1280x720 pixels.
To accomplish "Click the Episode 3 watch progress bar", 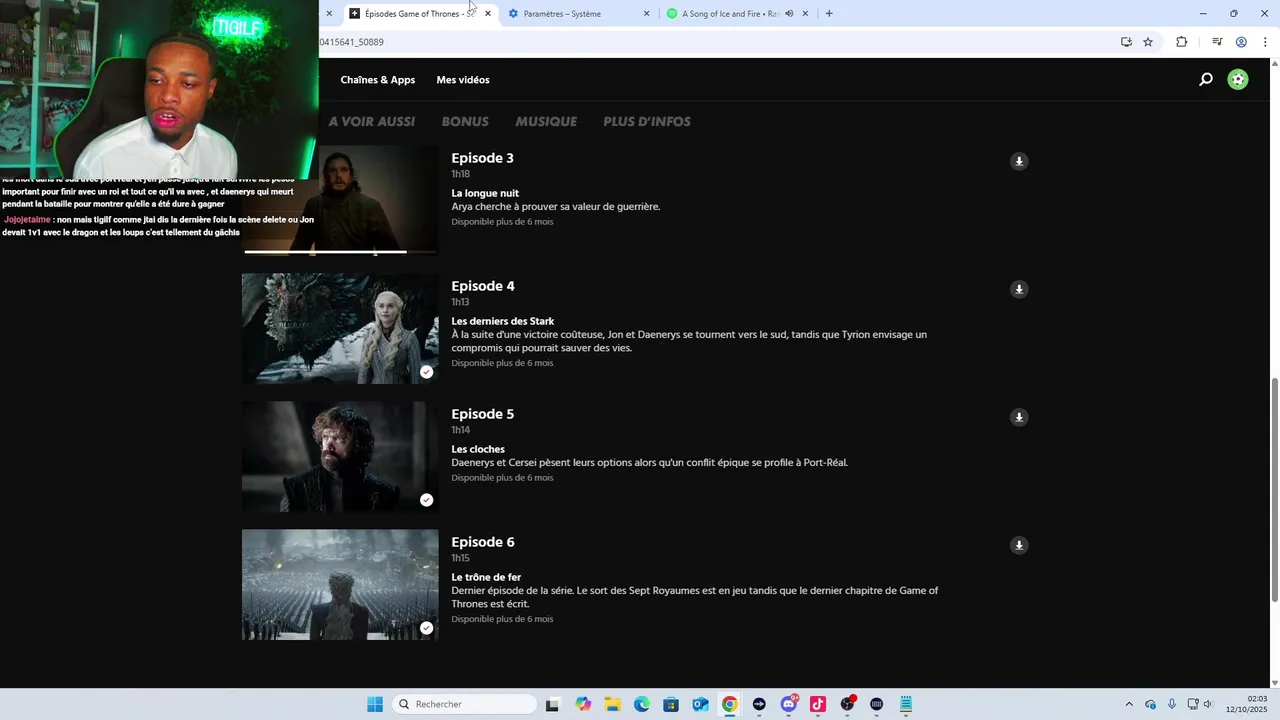I will point(341,252).
